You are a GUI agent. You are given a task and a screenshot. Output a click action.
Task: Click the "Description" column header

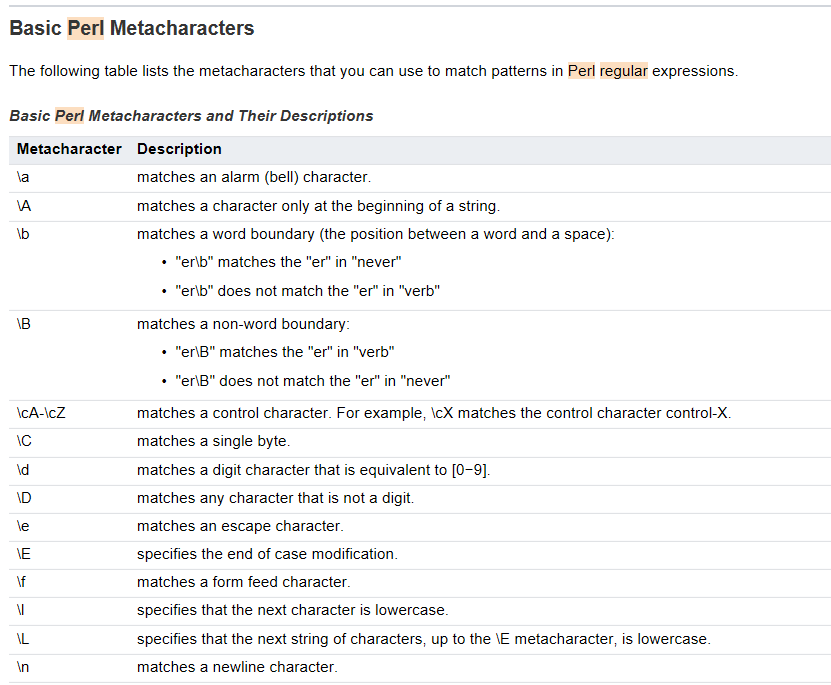click(179, 149)
